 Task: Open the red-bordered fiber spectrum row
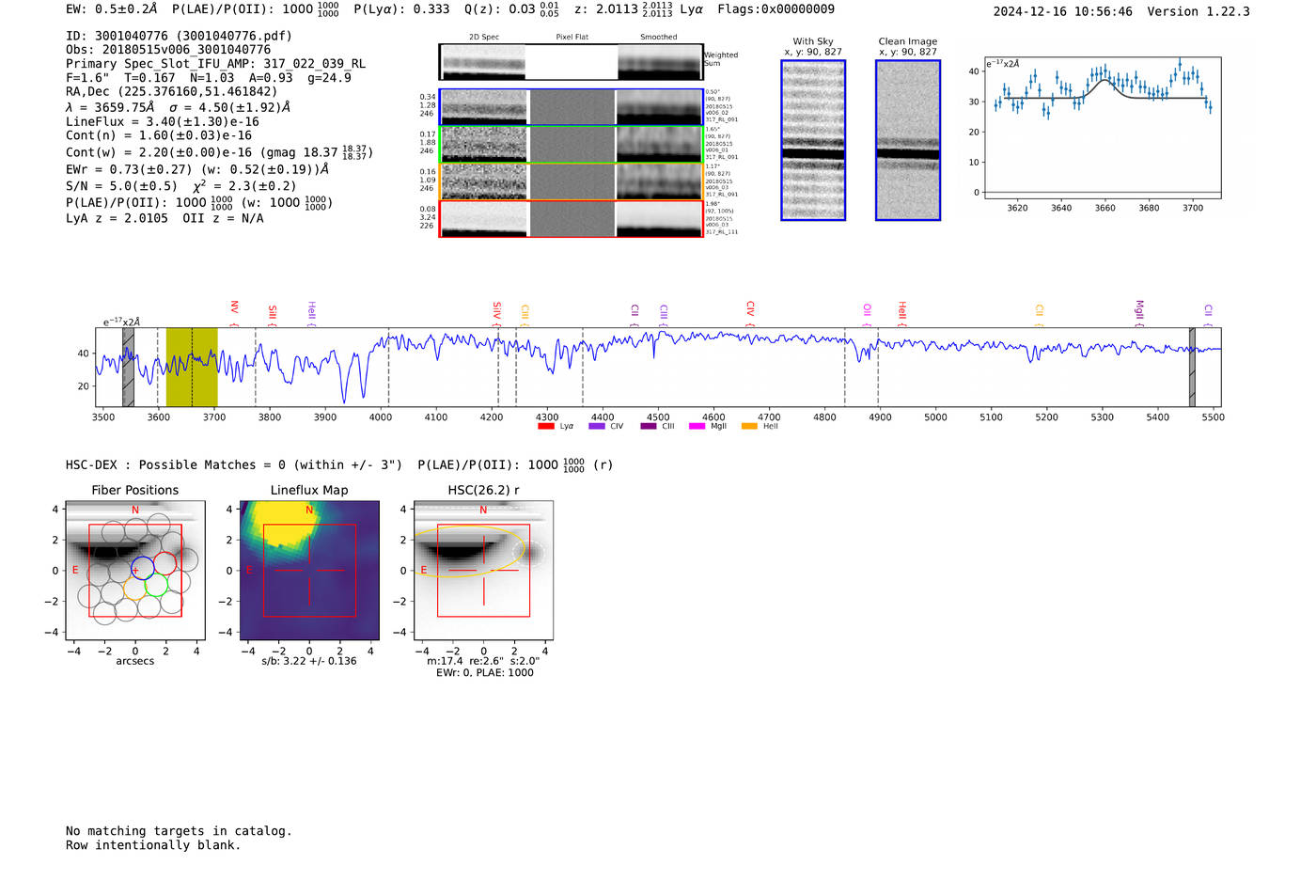571,219
